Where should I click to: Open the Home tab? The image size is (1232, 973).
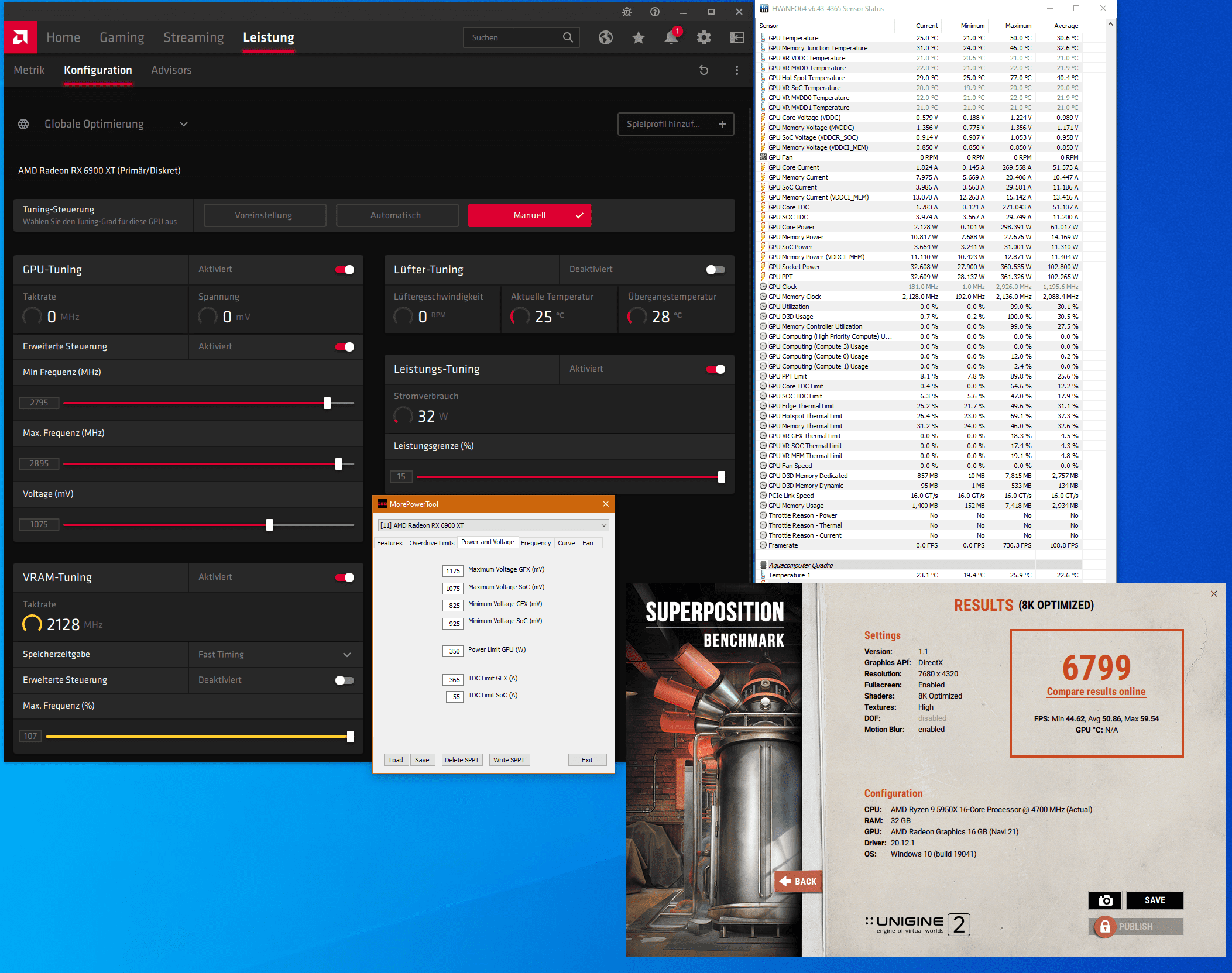coord(63,37)
